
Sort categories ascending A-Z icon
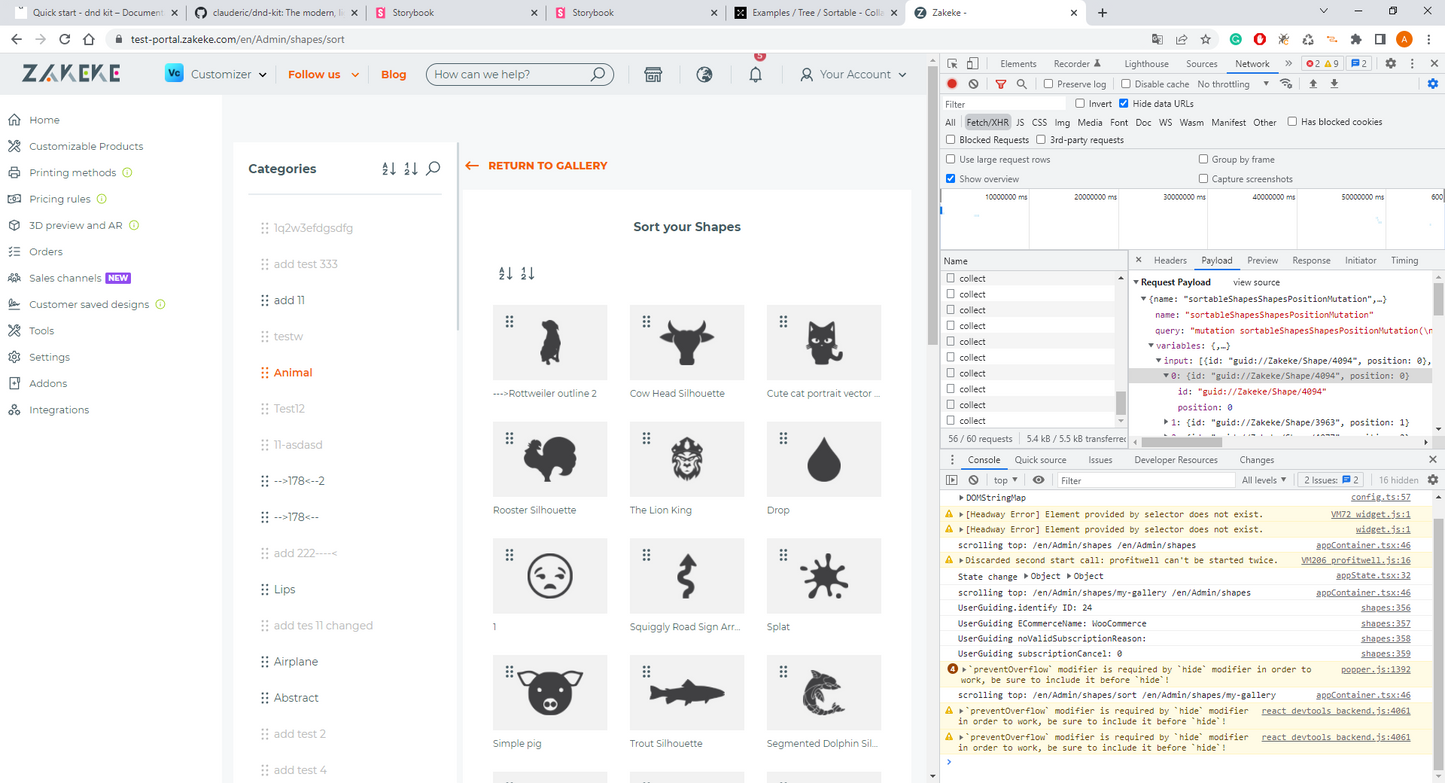389,169
